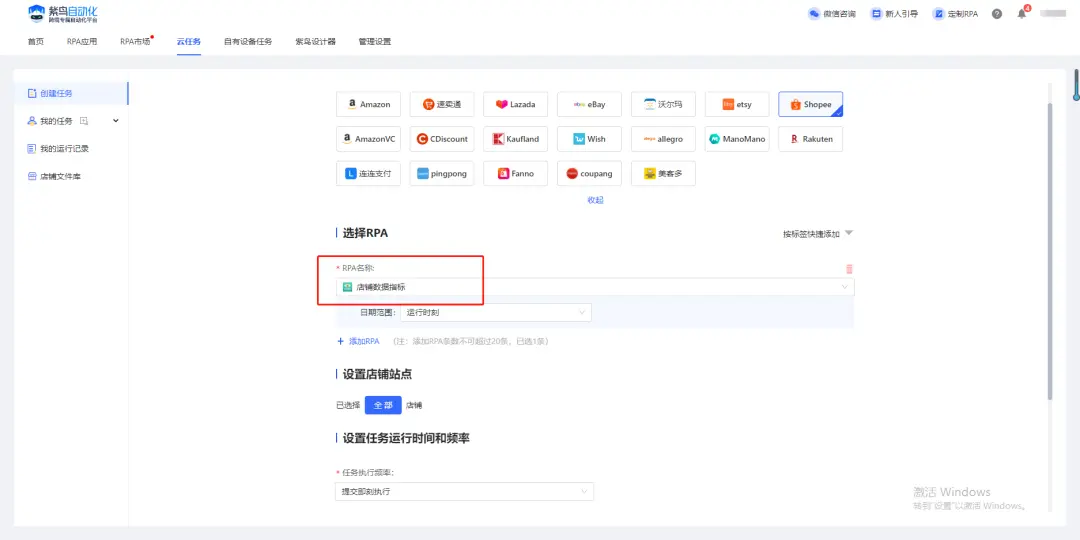Select the Shopee platform tile

coord(810,104)
